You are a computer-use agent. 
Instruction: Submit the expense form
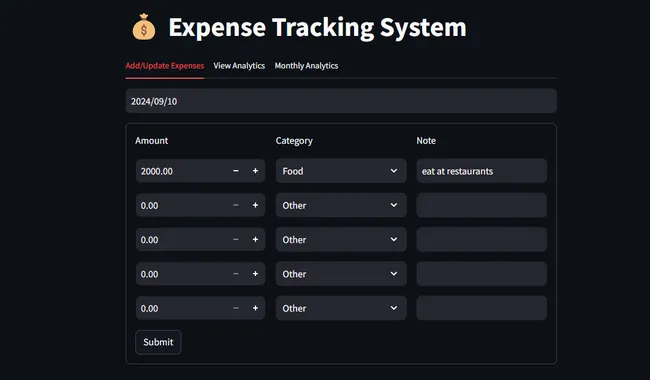[x=158, y=342]
